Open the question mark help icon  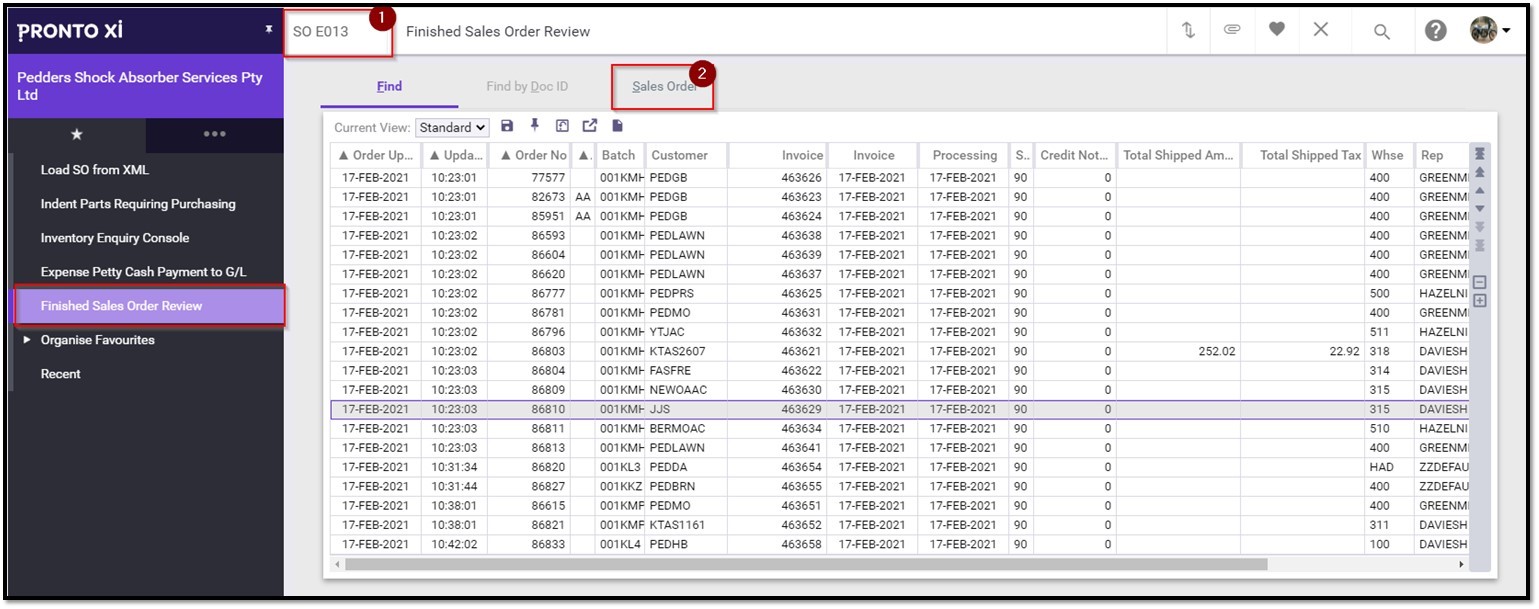click(x=1435, y=31)
